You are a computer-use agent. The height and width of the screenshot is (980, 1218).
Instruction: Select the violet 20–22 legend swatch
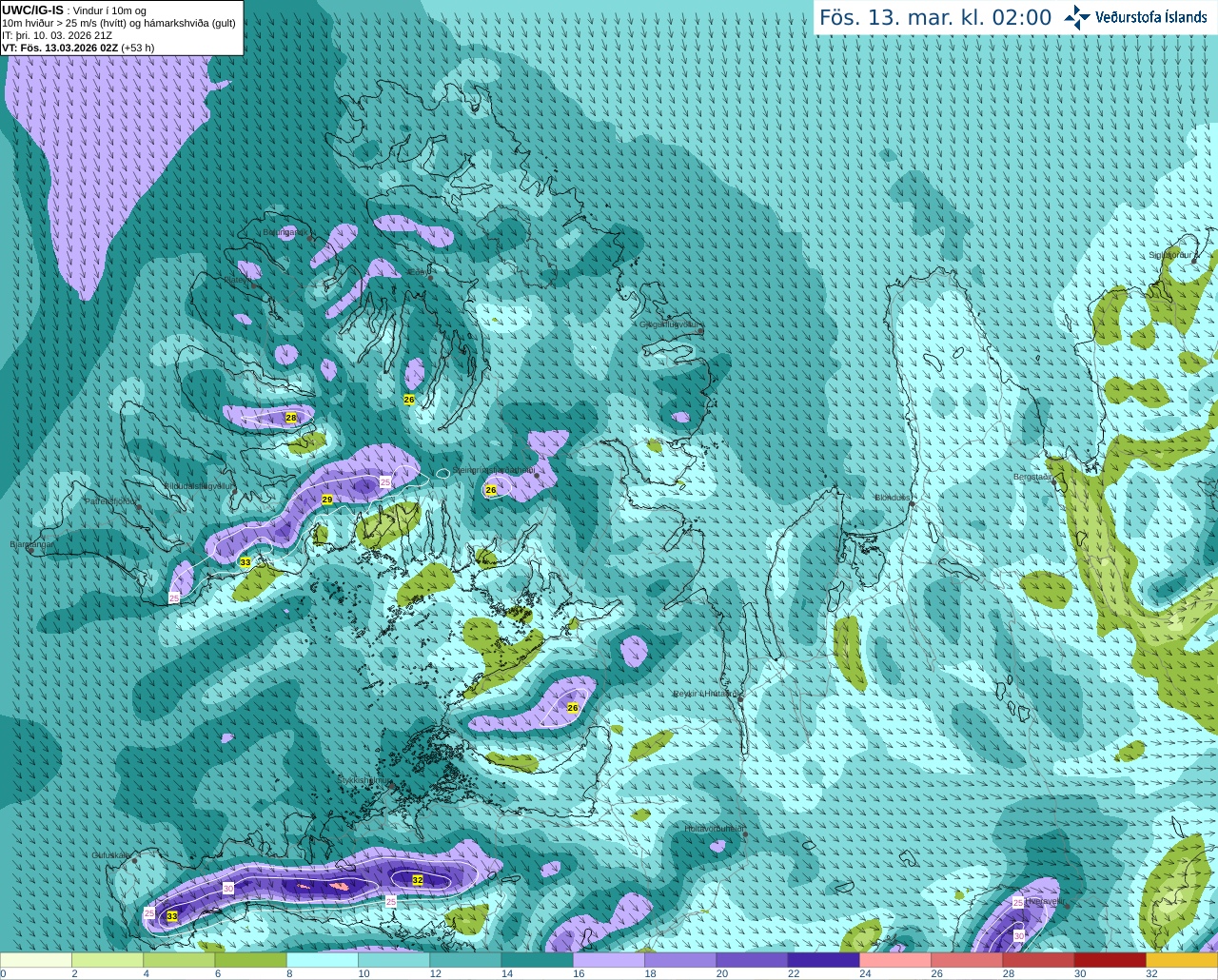coord(752,960)
